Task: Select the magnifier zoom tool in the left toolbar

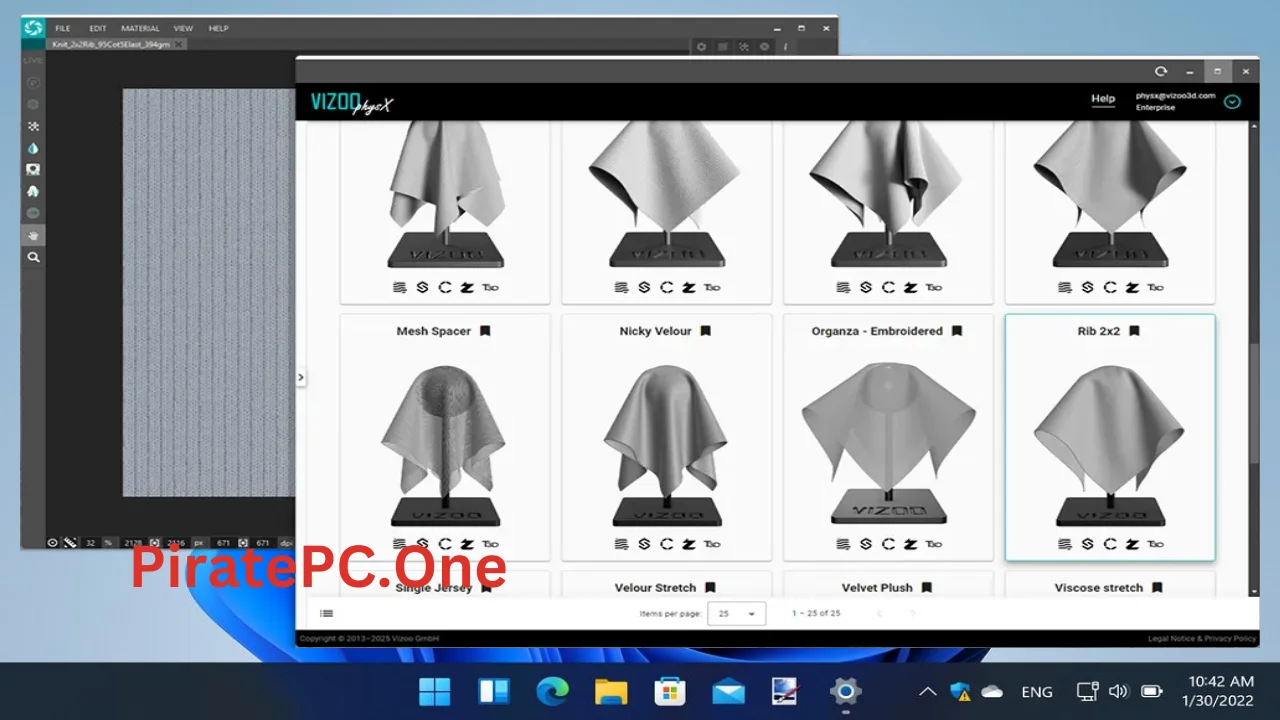Action: pos(33,257)
